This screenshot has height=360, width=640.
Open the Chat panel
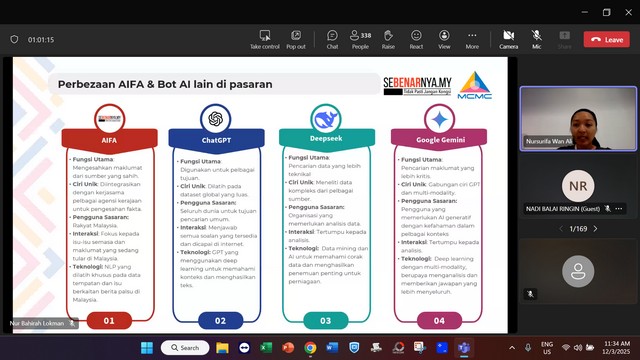332,40
